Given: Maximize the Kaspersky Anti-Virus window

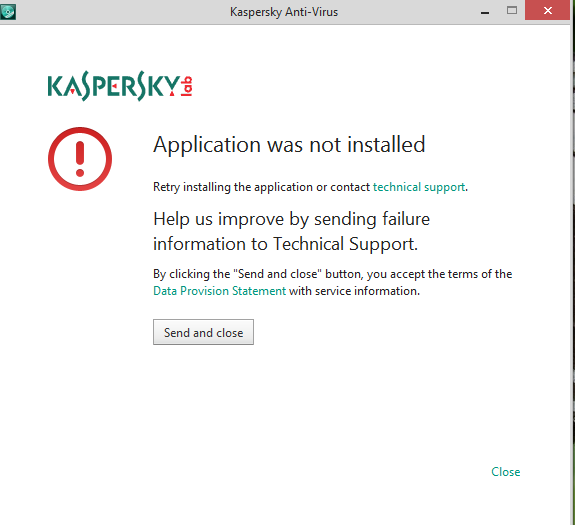Looking at the screenshot, I should point(512,11).
